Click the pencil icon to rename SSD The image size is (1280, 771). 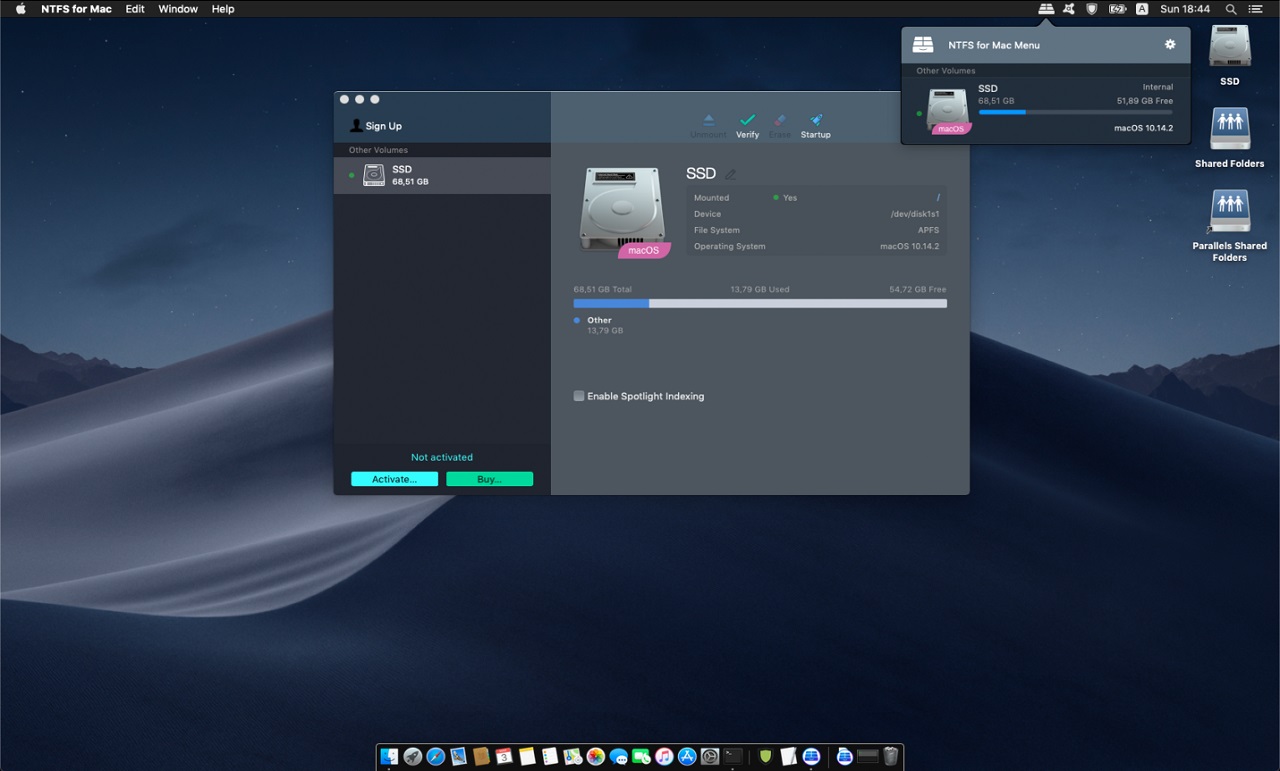730,175
